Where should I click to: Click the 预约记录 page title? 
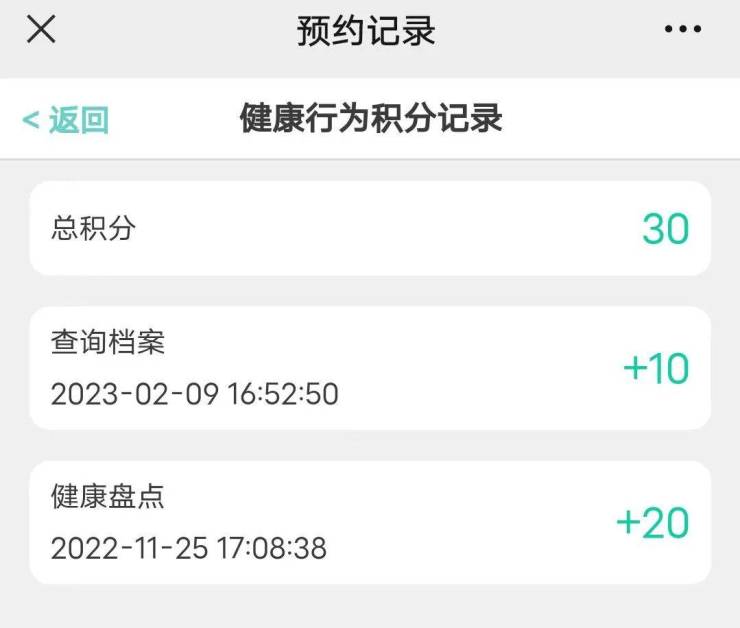click(366, 31)
